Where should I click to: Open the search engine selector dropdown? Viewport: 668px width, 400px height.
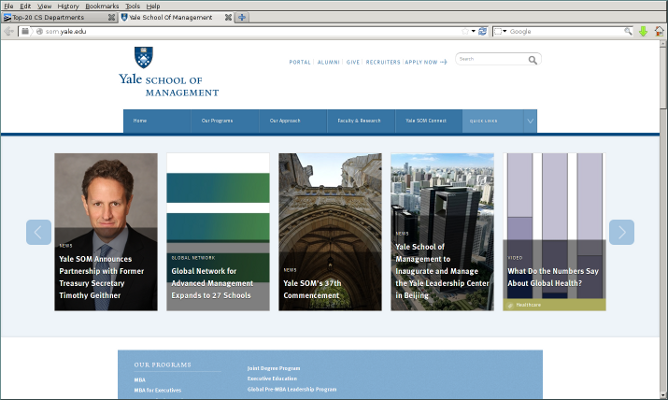pos(500,32)
